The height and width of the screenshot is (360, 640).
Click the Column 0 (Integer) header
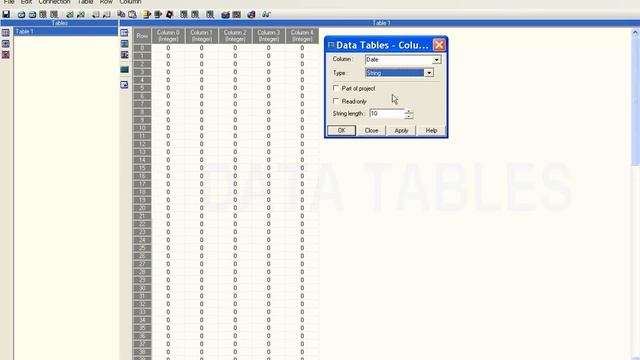pyautogui.click(x=168, y=36)
